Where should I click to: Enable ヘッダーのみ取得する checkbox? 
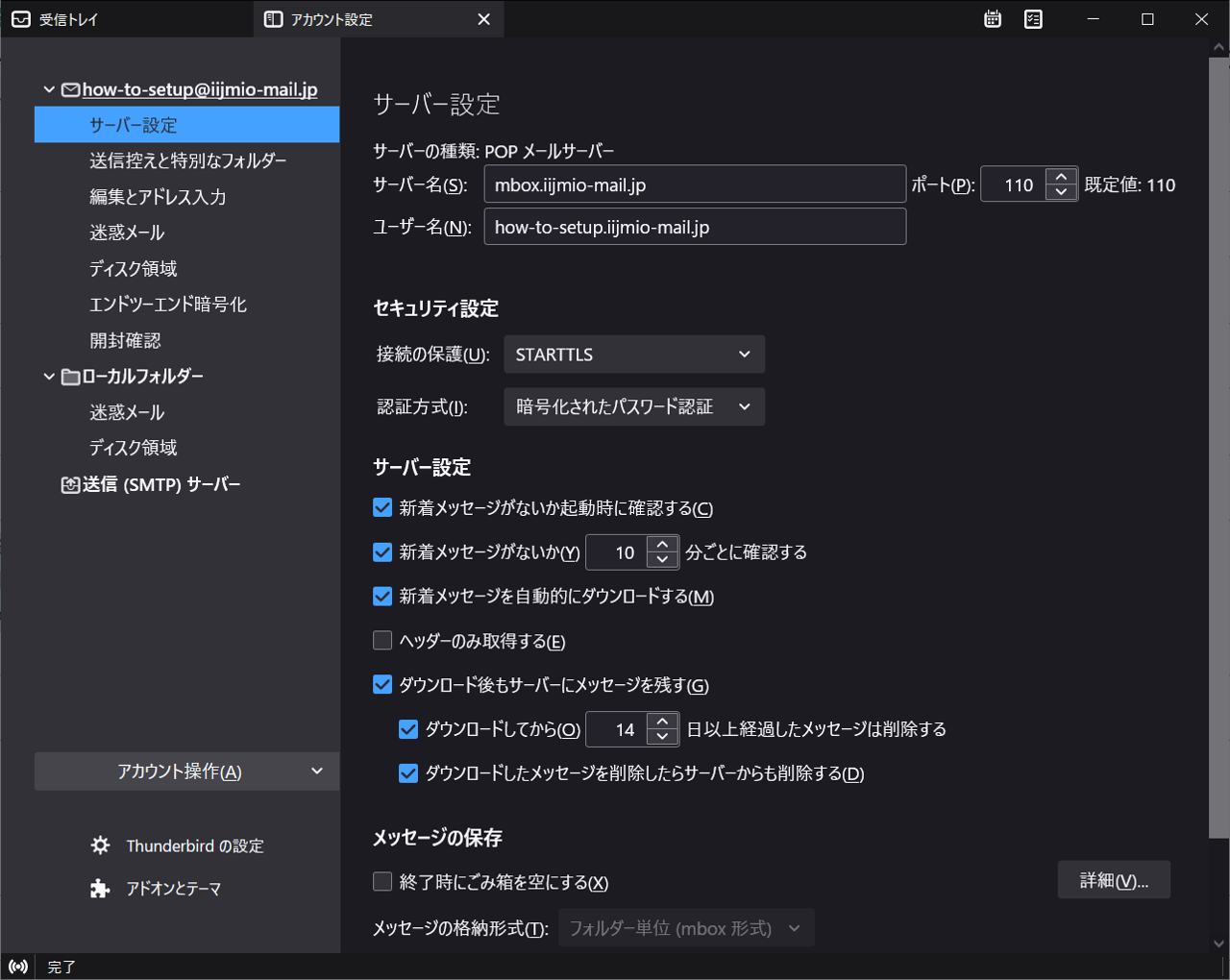point(382,640)
